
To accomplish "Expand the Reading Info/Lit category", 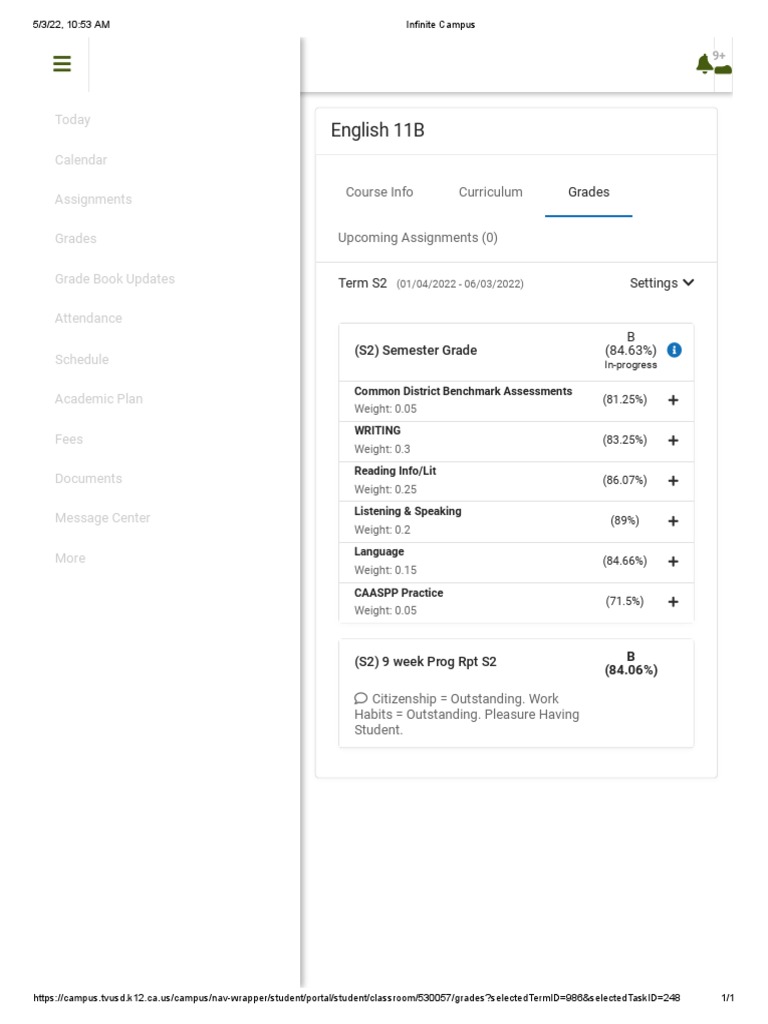I will tap(673, 481).
